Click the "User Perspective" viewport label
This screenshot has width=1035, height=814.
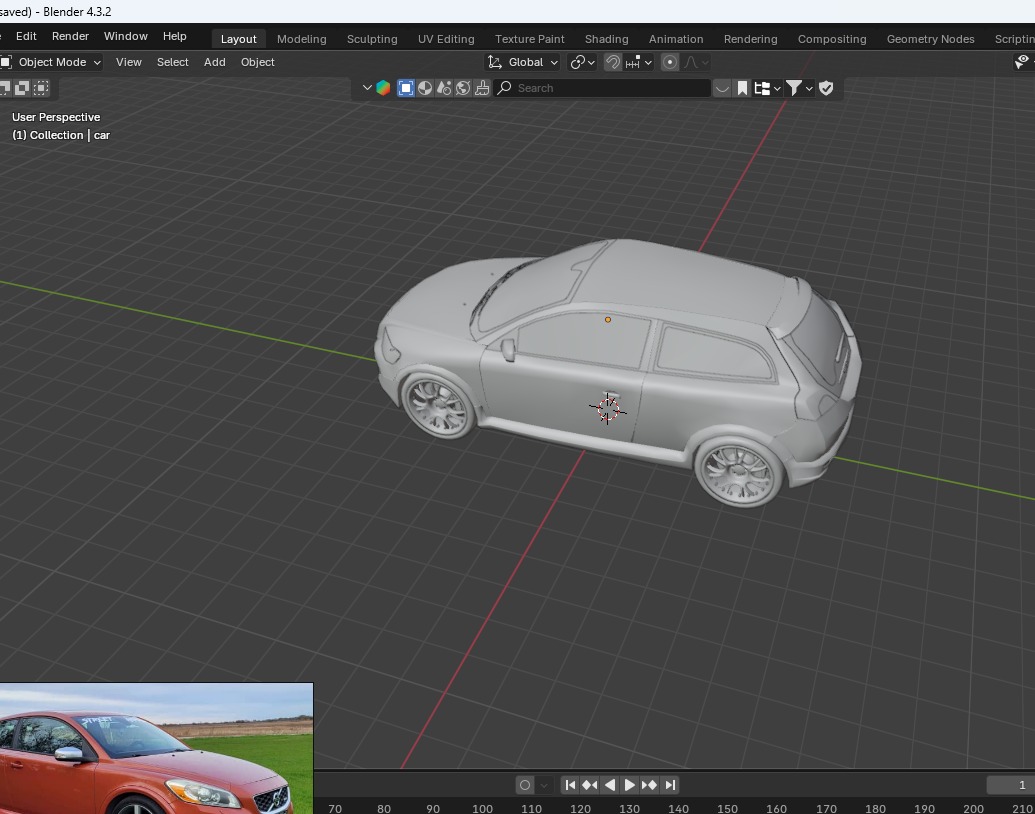[56, 117]
